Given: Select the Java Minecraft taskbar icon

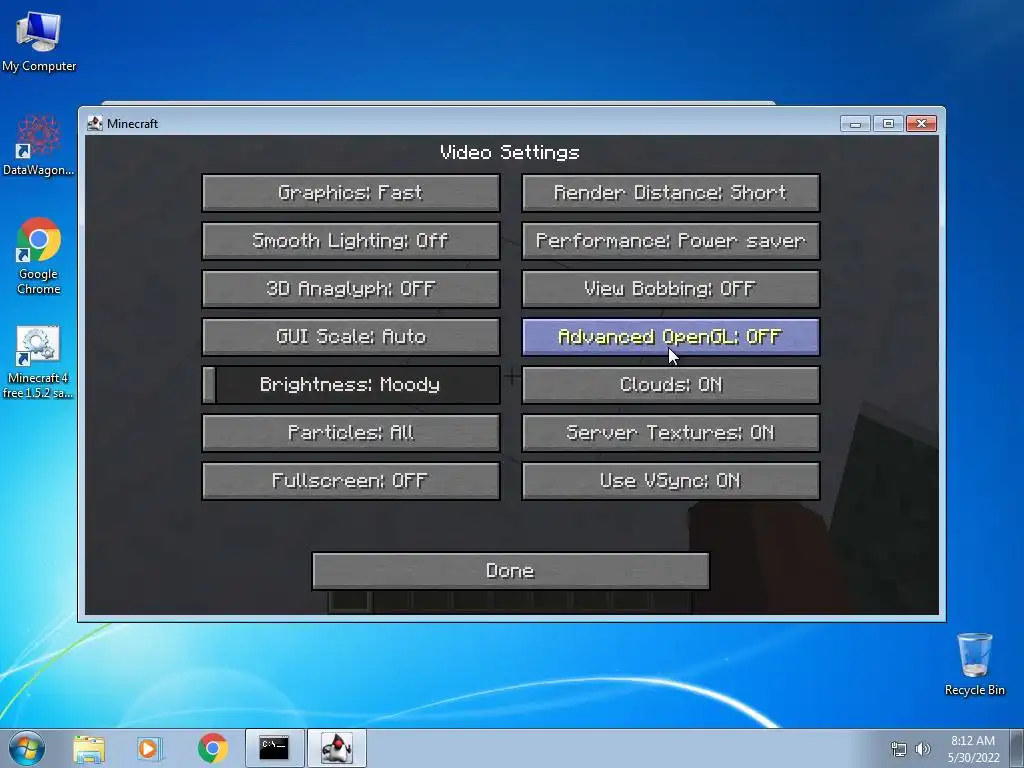Looking at the screenshot, I should [336, 748].
